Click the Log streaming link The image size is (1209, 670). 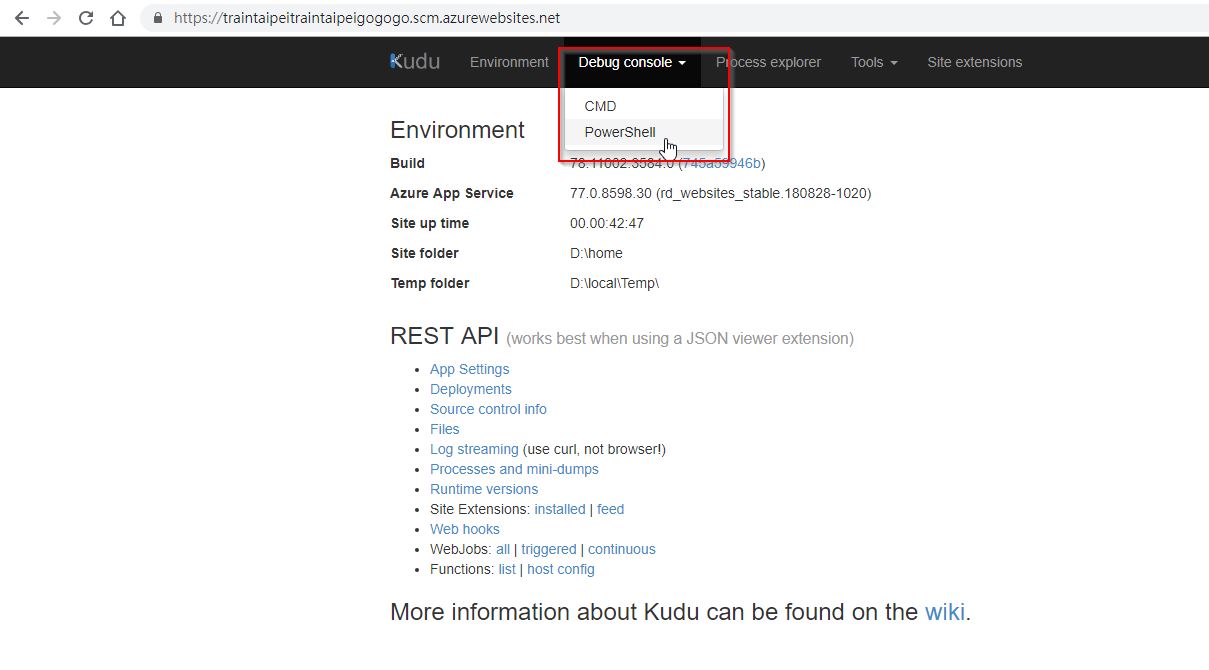click(474, 449)
